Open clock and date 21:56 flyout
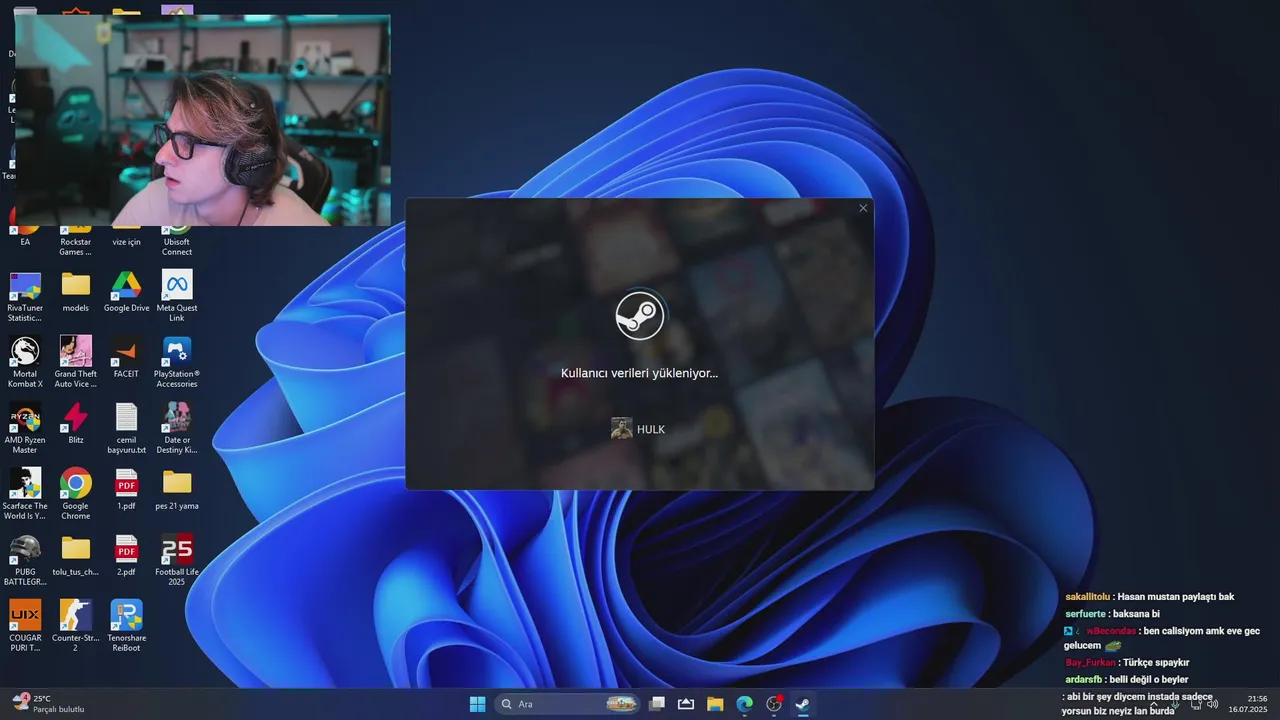The image size is (1280, 720). 1250,704
